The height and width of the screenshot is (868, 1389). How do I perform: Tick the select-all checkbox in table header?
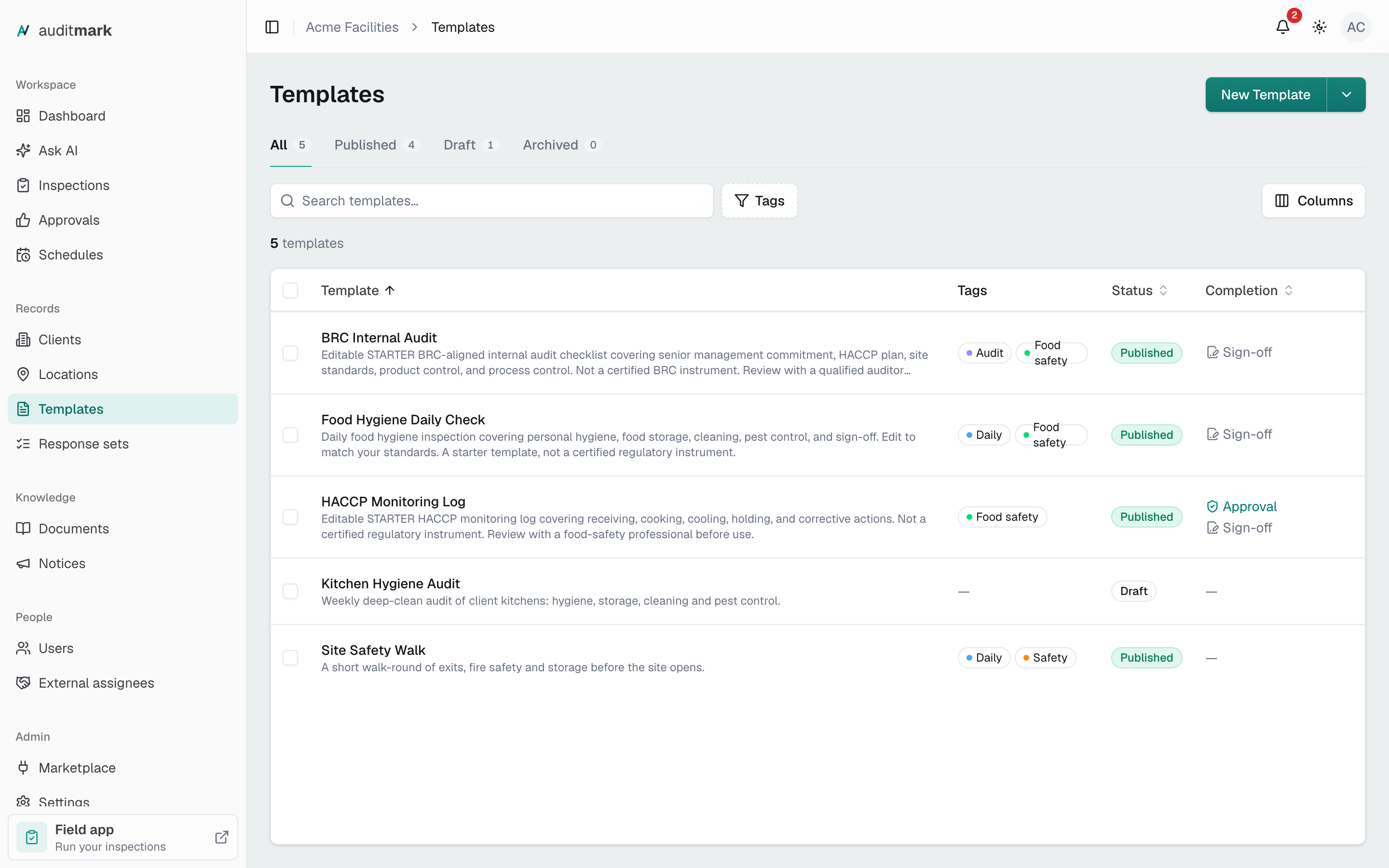pos(290,290)
